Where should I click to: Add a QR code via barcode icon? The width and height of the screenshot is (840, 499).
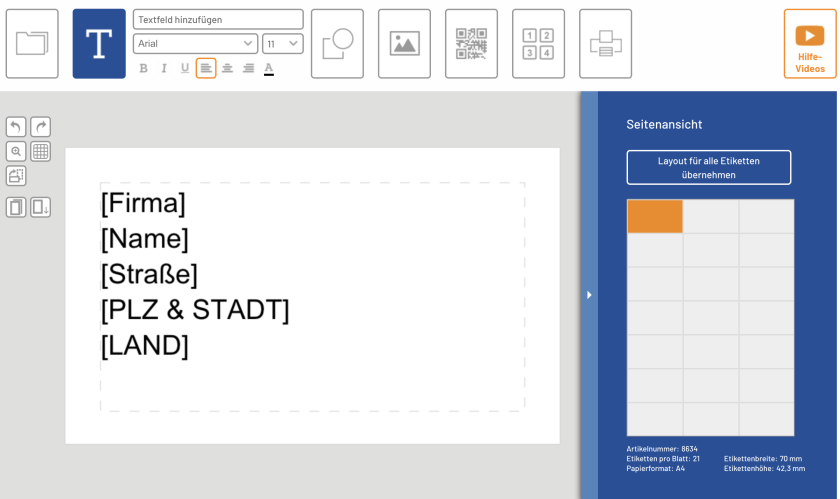tap(471, 43)
